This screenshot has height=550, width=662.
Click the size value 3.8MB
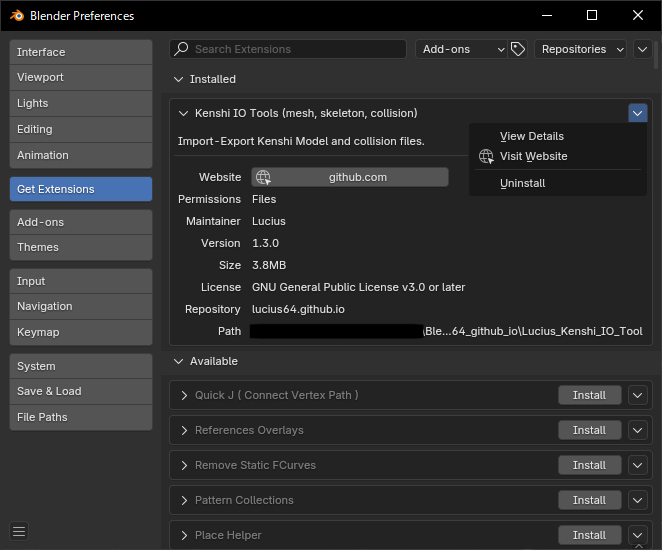[269, 265]
